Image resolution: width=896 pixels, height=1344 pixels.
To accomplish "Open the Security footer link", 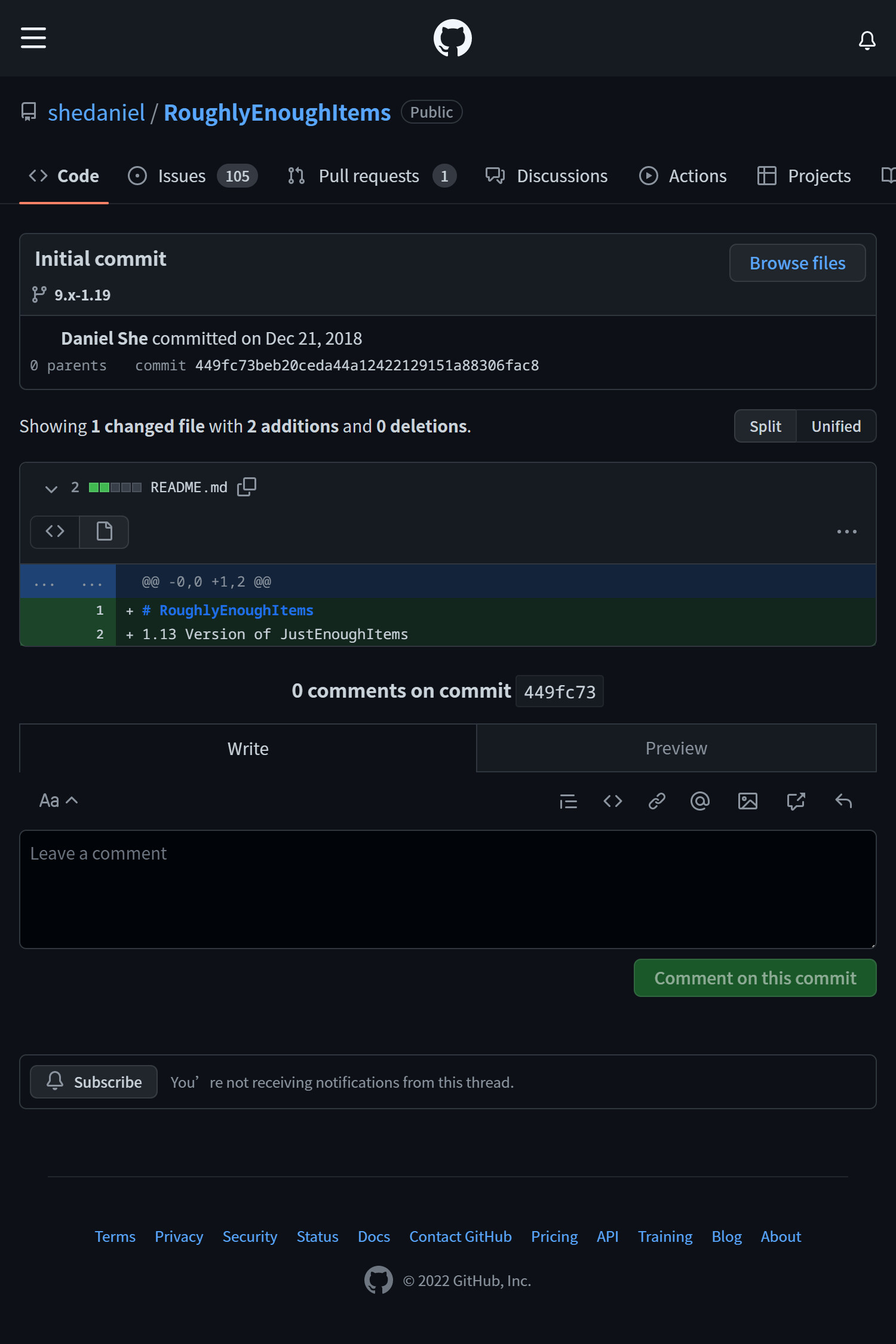I will 250,1236.
